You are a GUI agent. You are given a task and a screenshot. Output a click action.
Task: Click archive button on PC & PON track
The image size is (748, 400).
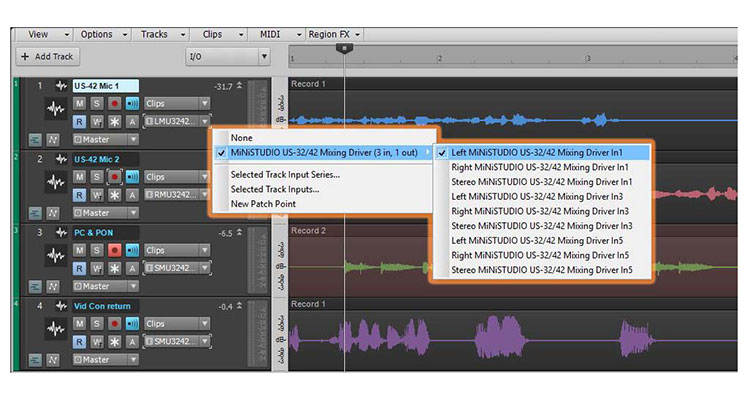[132, 268]
